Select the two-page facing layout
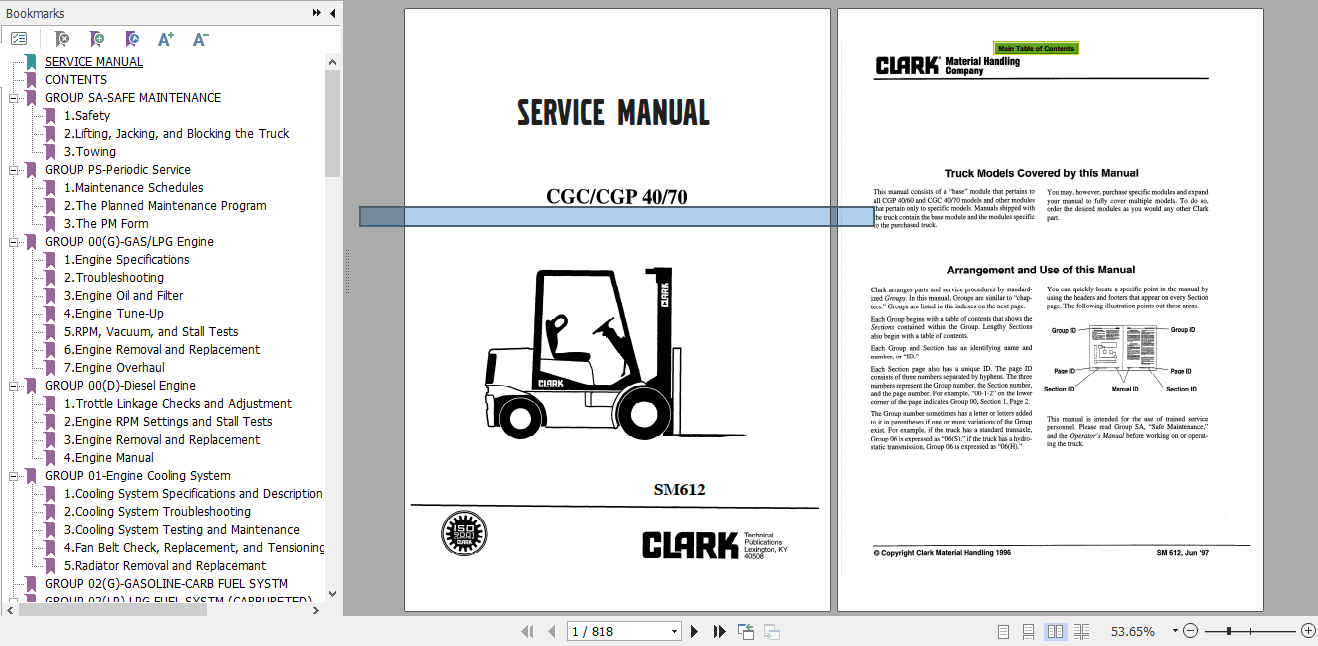The image size is (1318, 646). (x=1055, y=631)
